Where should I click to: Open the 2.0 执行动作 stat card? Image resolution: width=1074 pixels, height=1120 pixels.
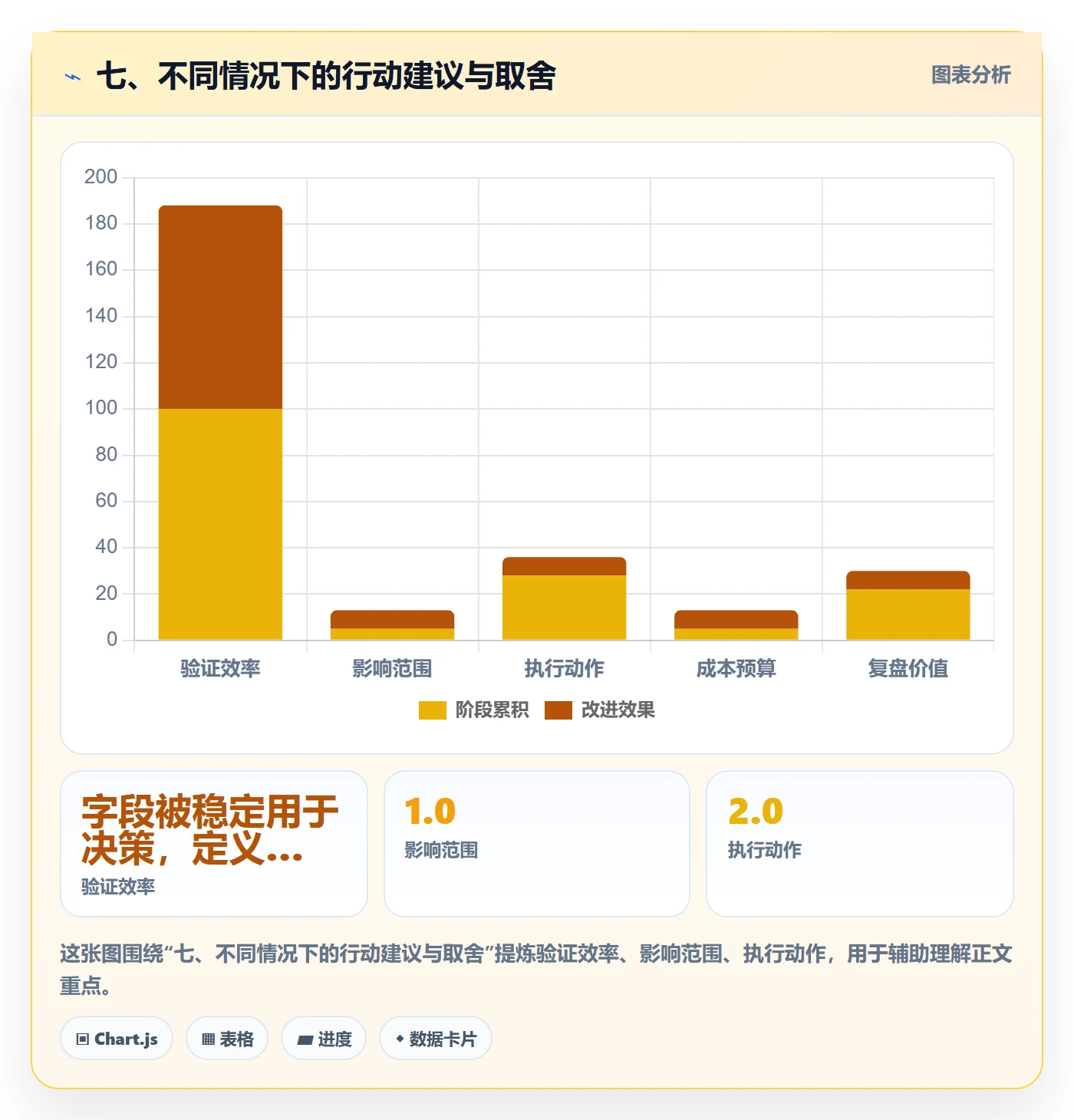tap(860, 844)
